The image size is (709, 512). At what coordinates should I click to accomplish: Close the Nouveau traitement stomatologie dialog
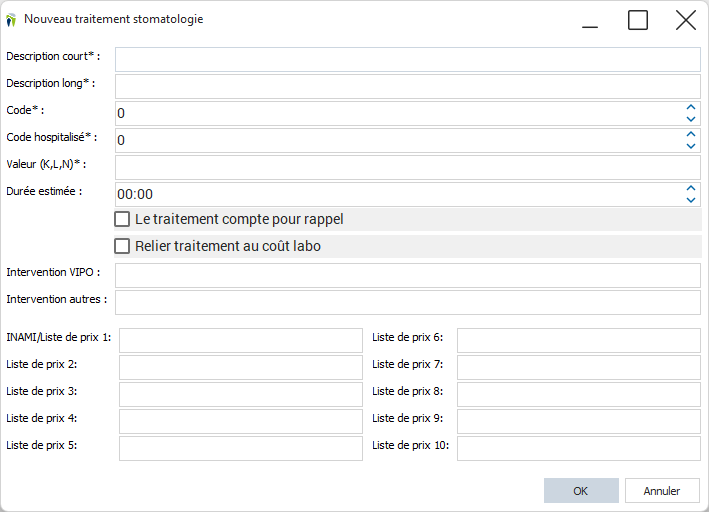pyautogui.click(x=686, y=21)
